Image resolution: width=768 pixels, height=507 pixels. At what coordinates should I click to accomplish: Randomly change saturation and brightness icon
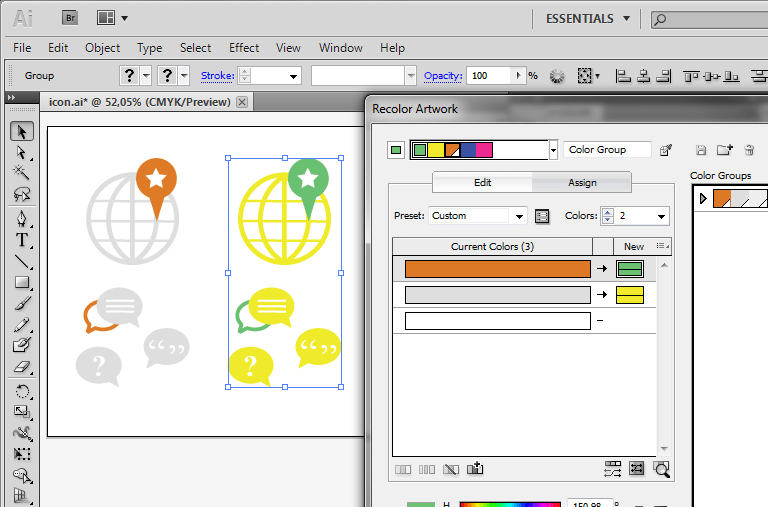click(x=637, y=469)
